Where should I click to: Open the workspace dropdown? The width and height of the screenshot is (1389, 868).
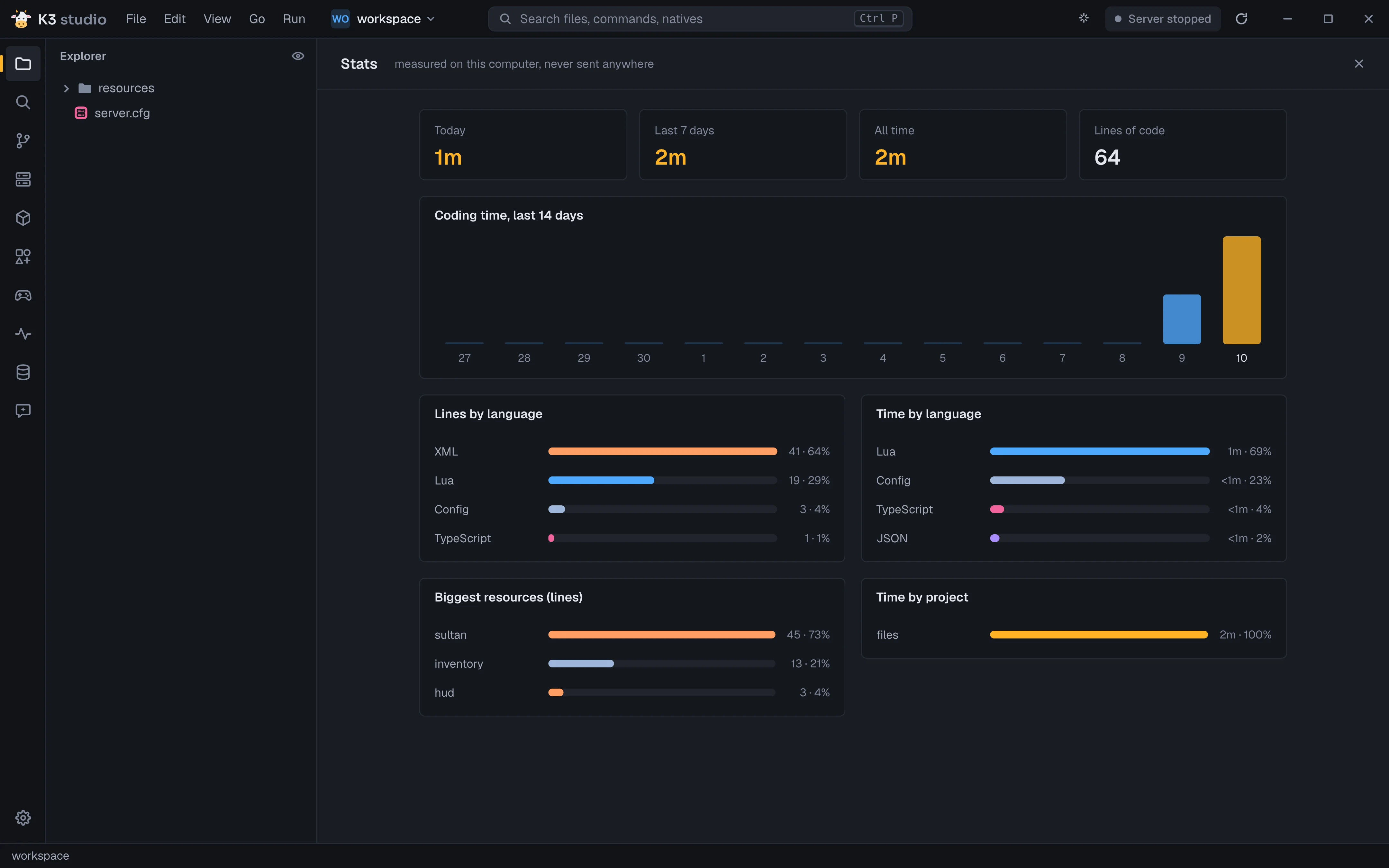coord(383,19)
